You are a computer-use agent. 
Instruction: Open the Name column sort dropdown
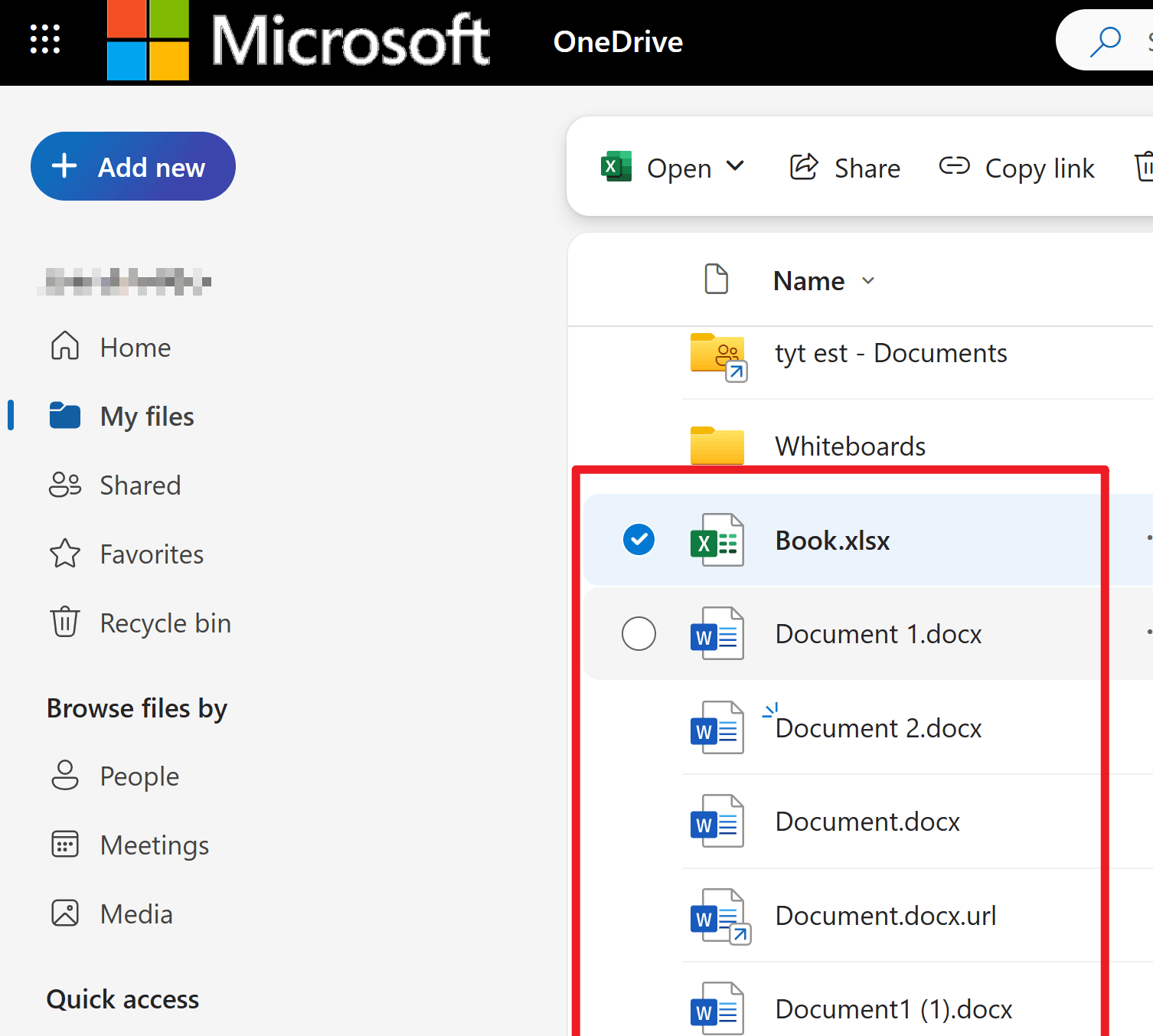pos(868,281)
